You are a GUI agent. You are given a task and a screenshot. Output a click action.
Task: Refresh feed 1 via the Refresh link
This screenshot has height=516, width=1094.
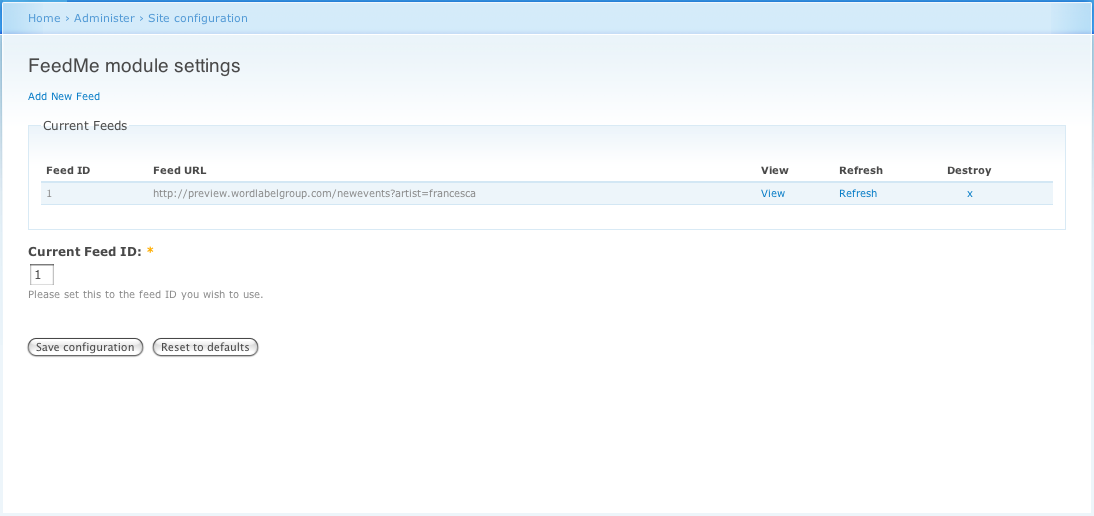point(857,194)
